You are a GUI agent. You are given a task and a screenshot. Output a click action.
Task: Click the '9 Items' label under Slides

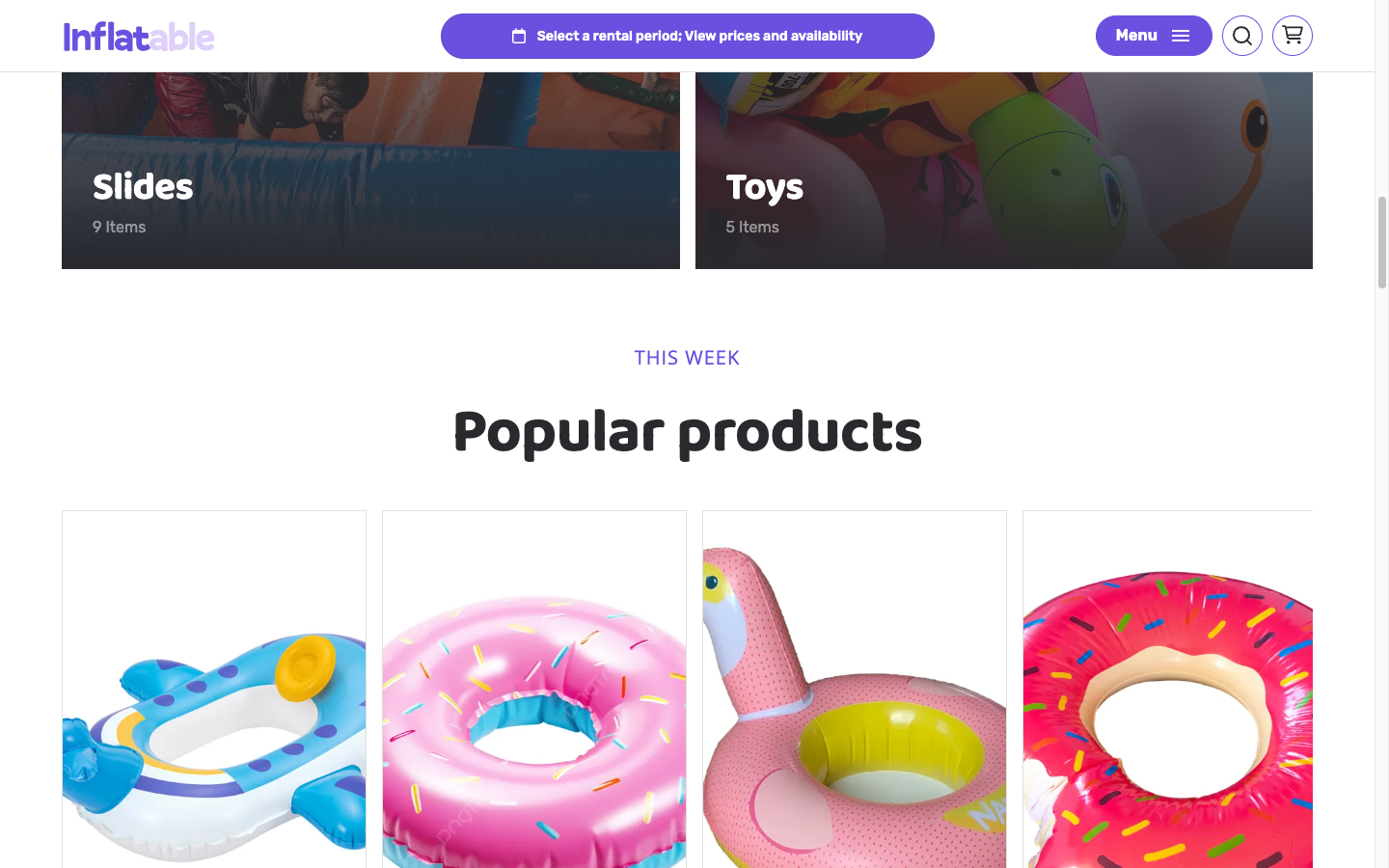point(120,228)
